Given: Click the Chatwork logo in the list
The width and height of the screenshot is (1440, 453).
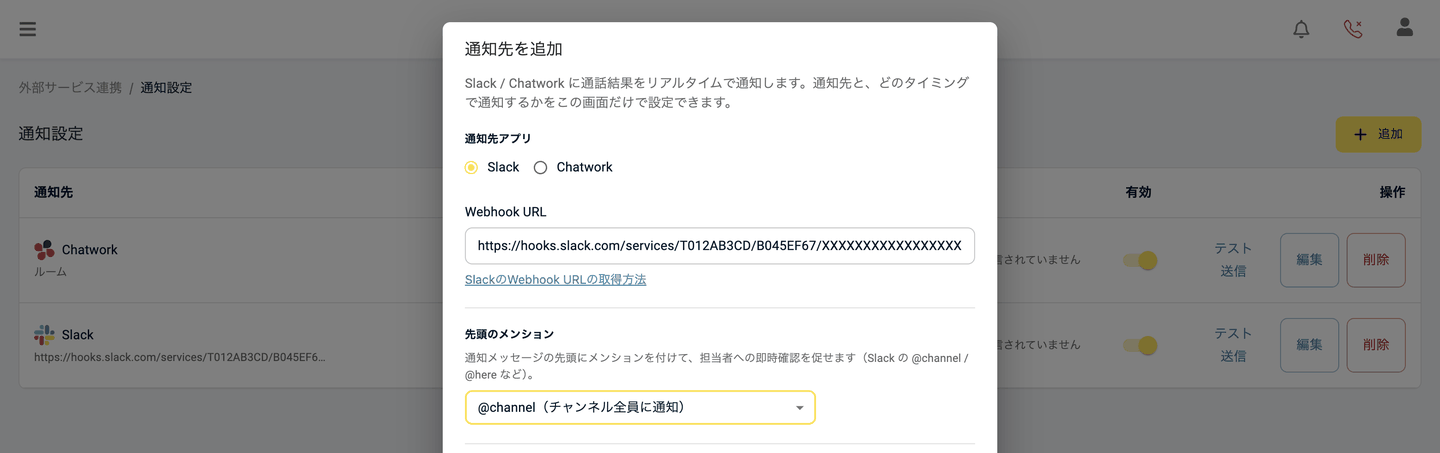Looking at the screenshot, I should [44, 250].
